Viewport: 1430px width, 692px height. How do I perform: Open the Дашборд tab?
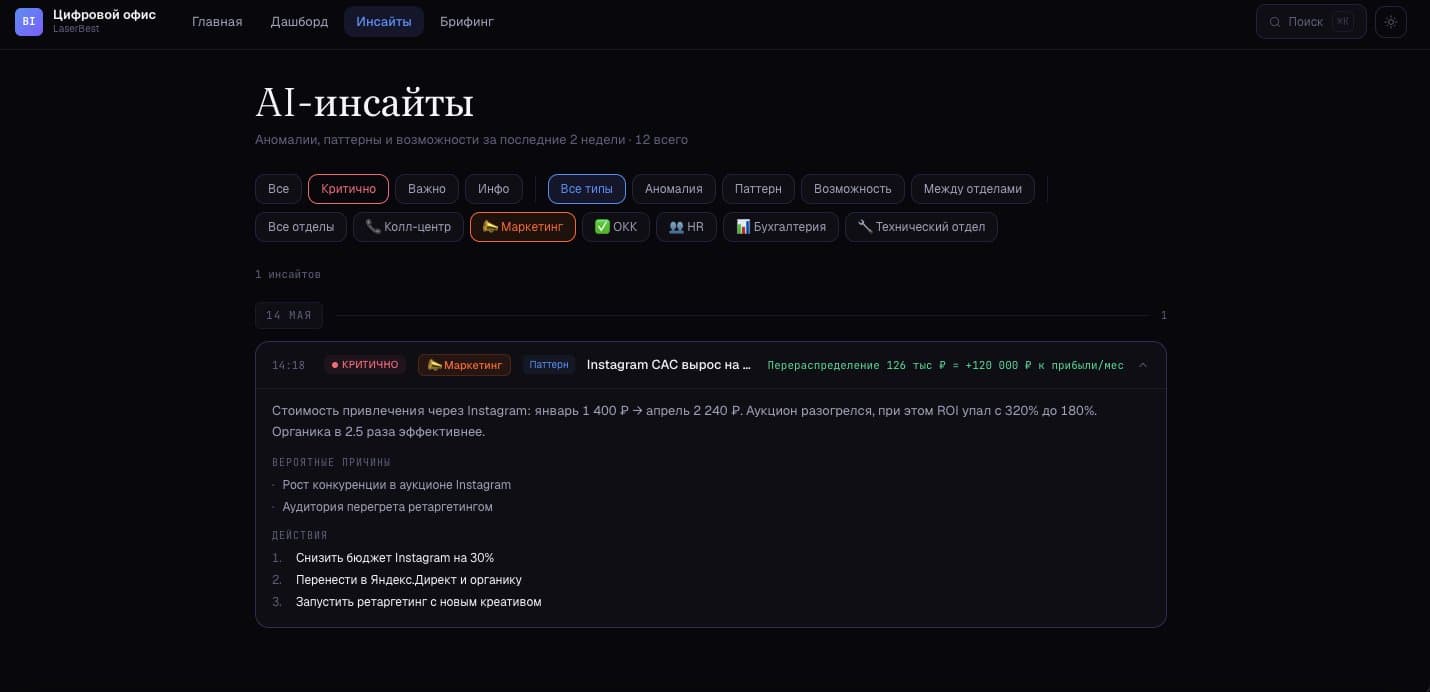point(299,21)
